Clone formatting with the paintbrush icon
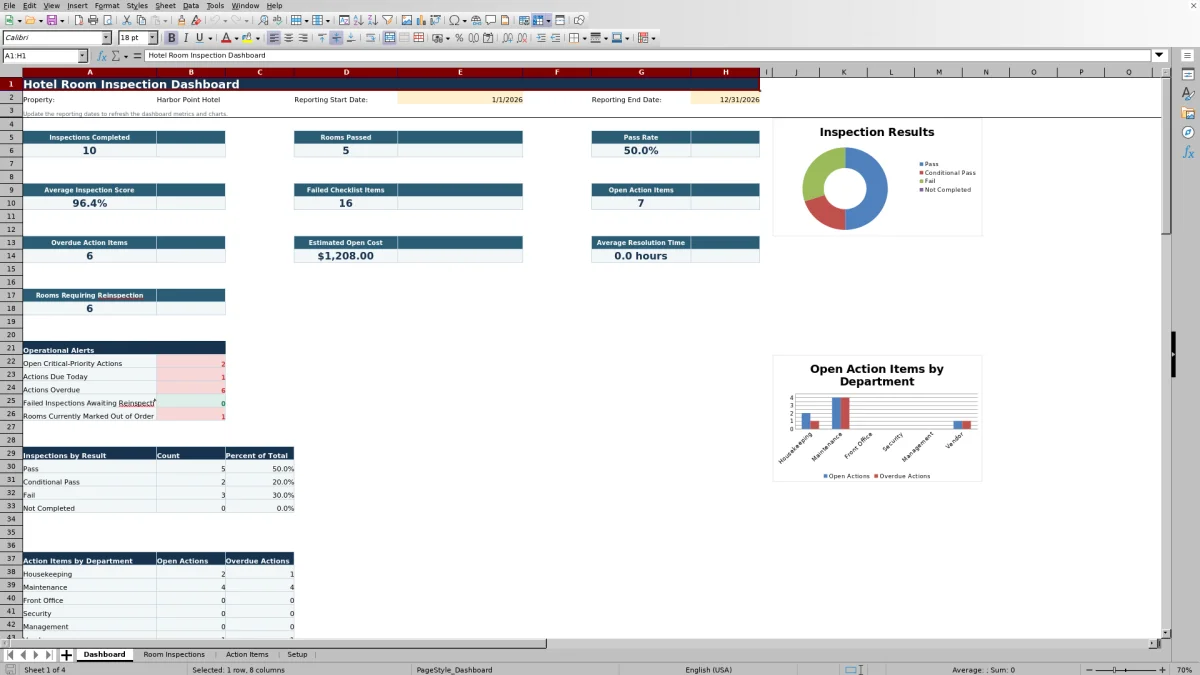The width and height of the screenshot is (1200, 675). (x=181, y=20)
